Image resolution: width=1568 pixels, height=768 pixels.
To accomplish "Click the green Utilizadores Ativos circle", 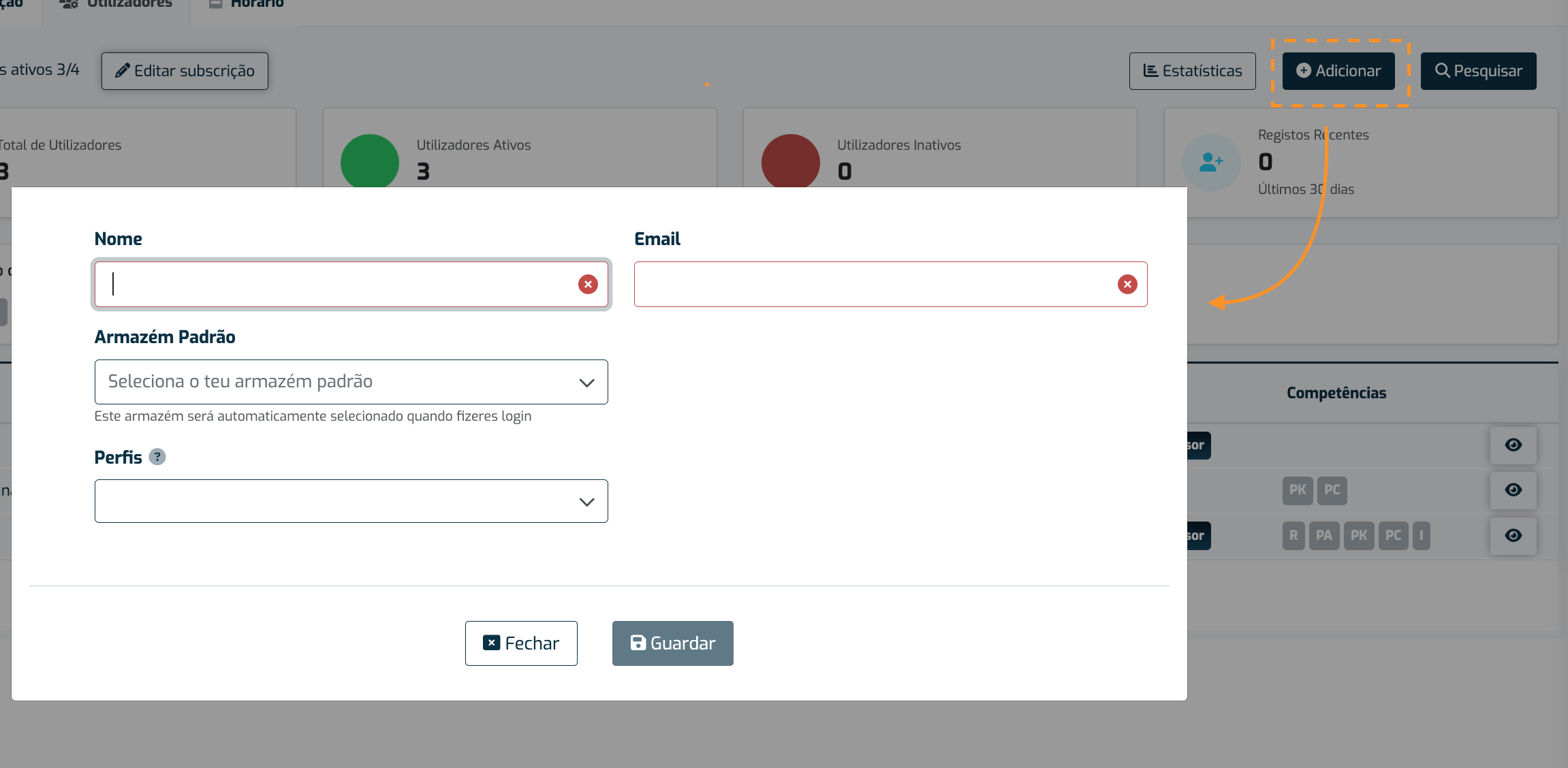I will tap(369, 162).
